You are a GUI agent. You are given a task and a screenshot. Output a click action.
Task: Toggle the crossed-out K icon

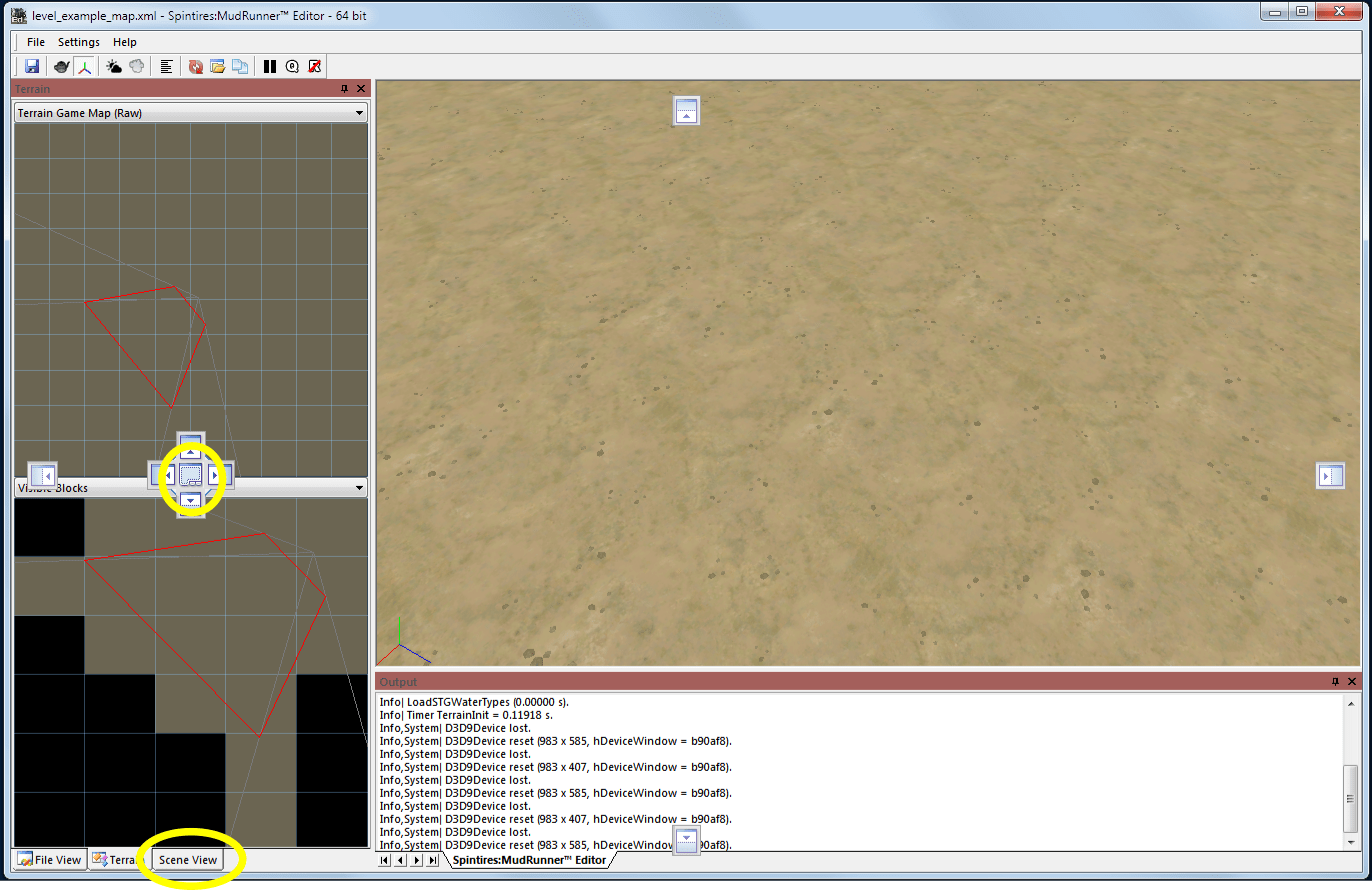click(x=314, y=67)
